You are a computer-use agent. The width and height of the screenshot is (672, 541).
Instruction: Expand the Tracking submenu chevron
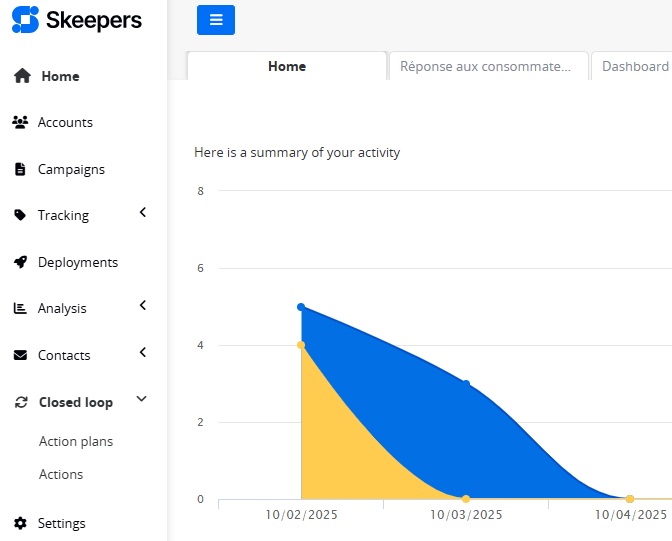pos(142,213)
